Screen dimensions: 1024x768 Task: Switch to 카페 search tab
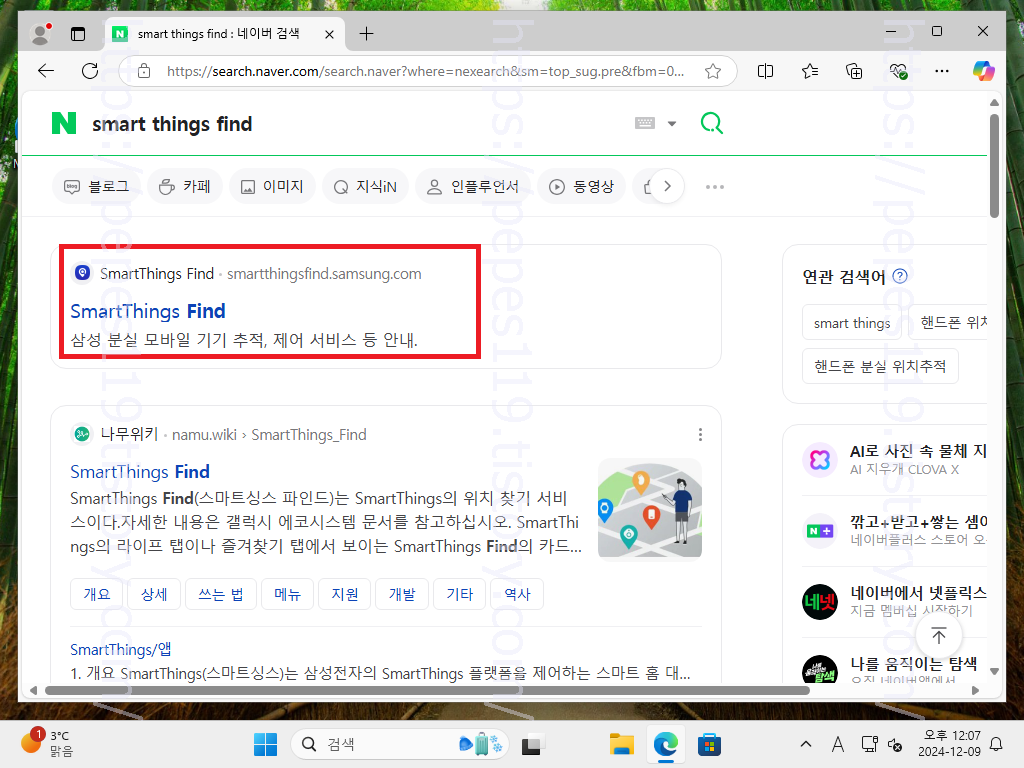185,187
